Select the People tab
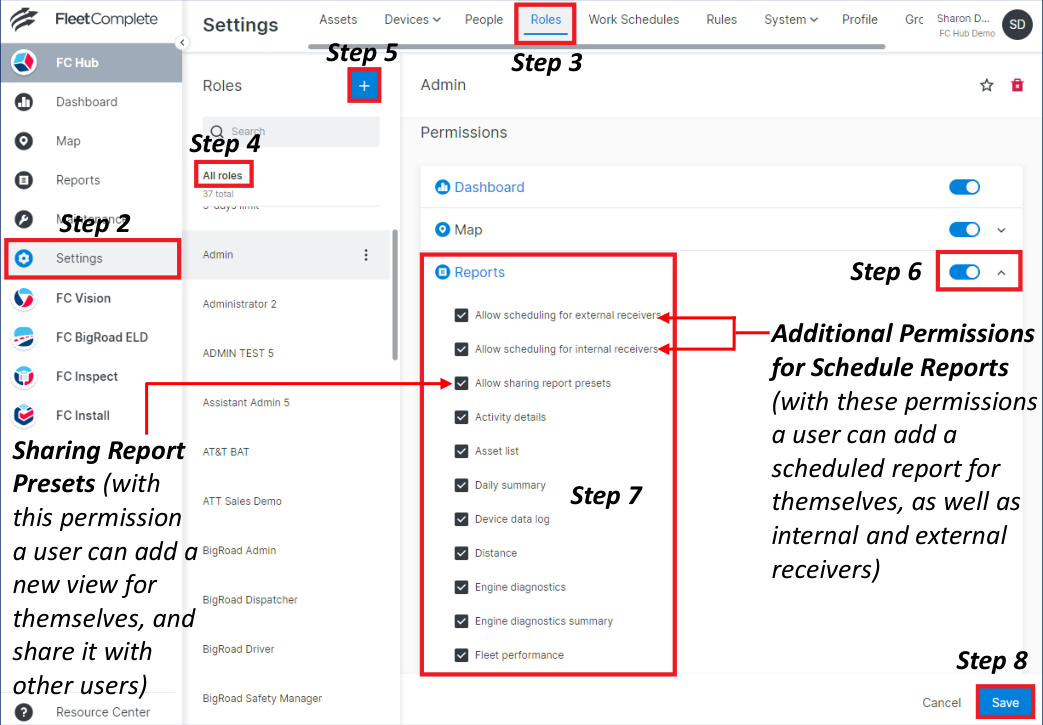This screenshot has width=1043, height=725. 484,19
